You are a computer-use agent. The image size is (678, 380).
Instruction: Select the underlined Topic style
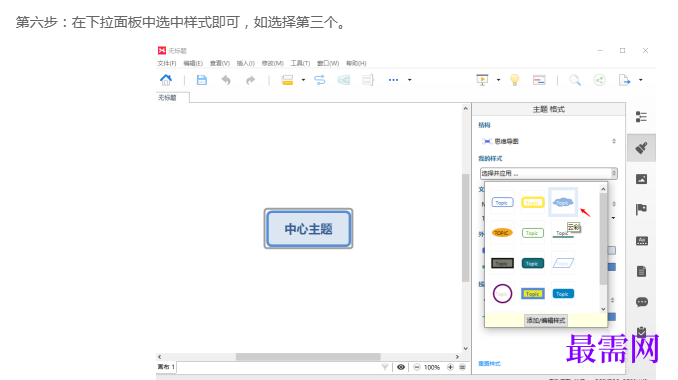pos(563,233)
